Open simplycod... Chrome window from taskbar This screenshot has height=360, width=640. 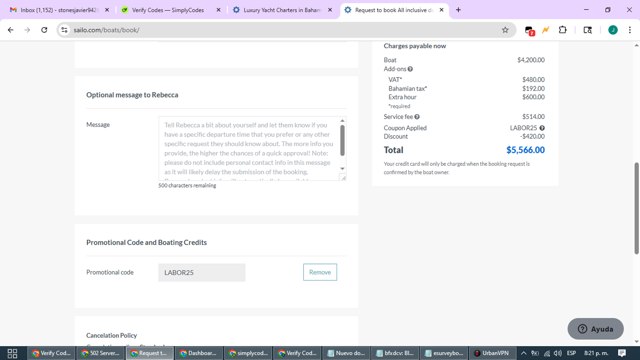point(248,353)
